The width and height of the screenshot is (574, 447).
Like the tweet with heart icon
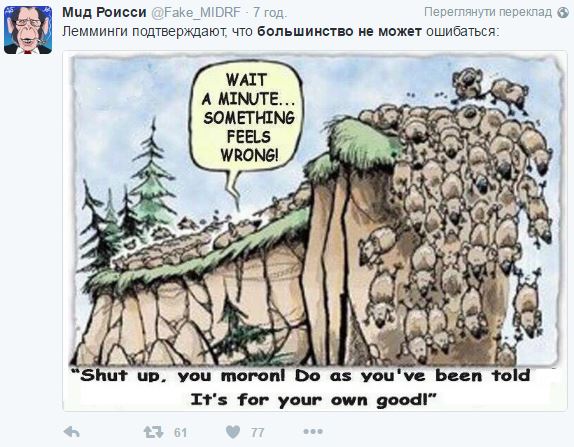(233, 432)
